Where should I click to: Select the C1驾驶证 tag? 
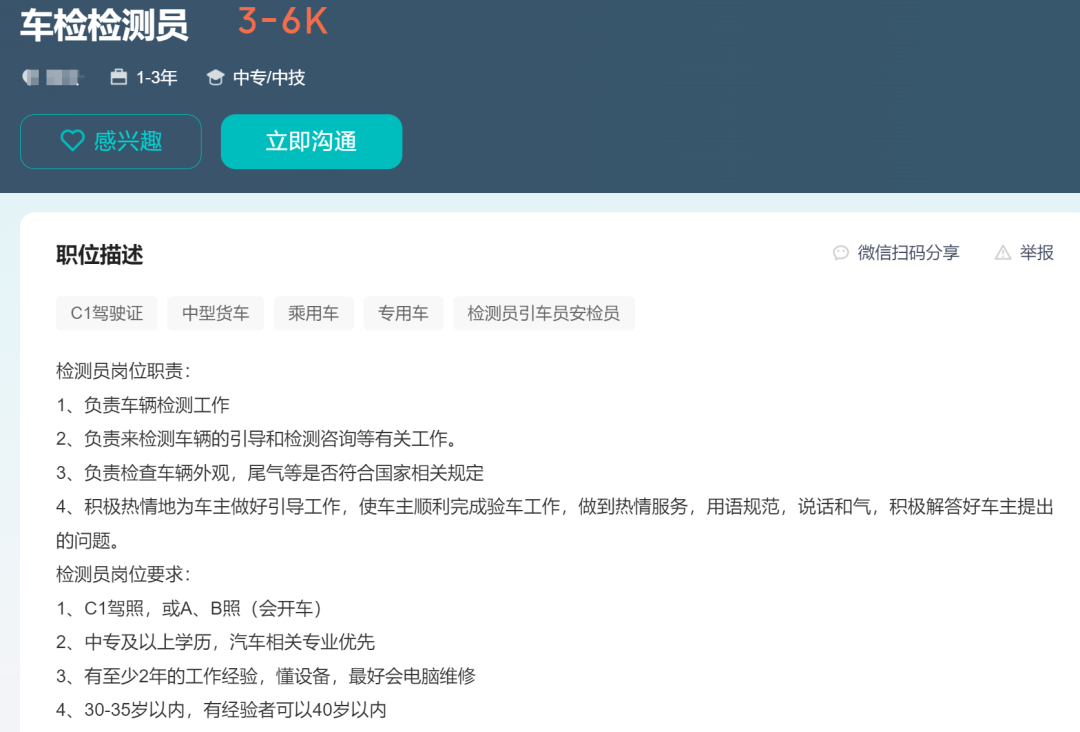click(x=107, y=313)
